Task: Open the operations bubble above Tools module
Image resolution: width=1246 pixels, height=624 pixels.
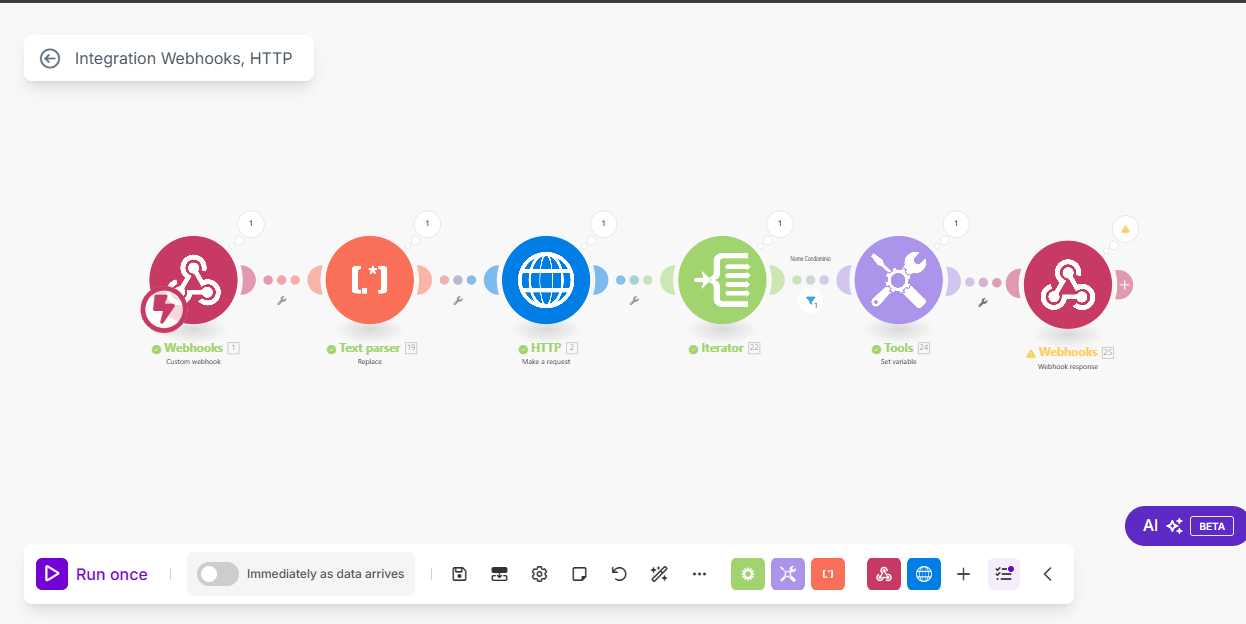Action: 955,224
